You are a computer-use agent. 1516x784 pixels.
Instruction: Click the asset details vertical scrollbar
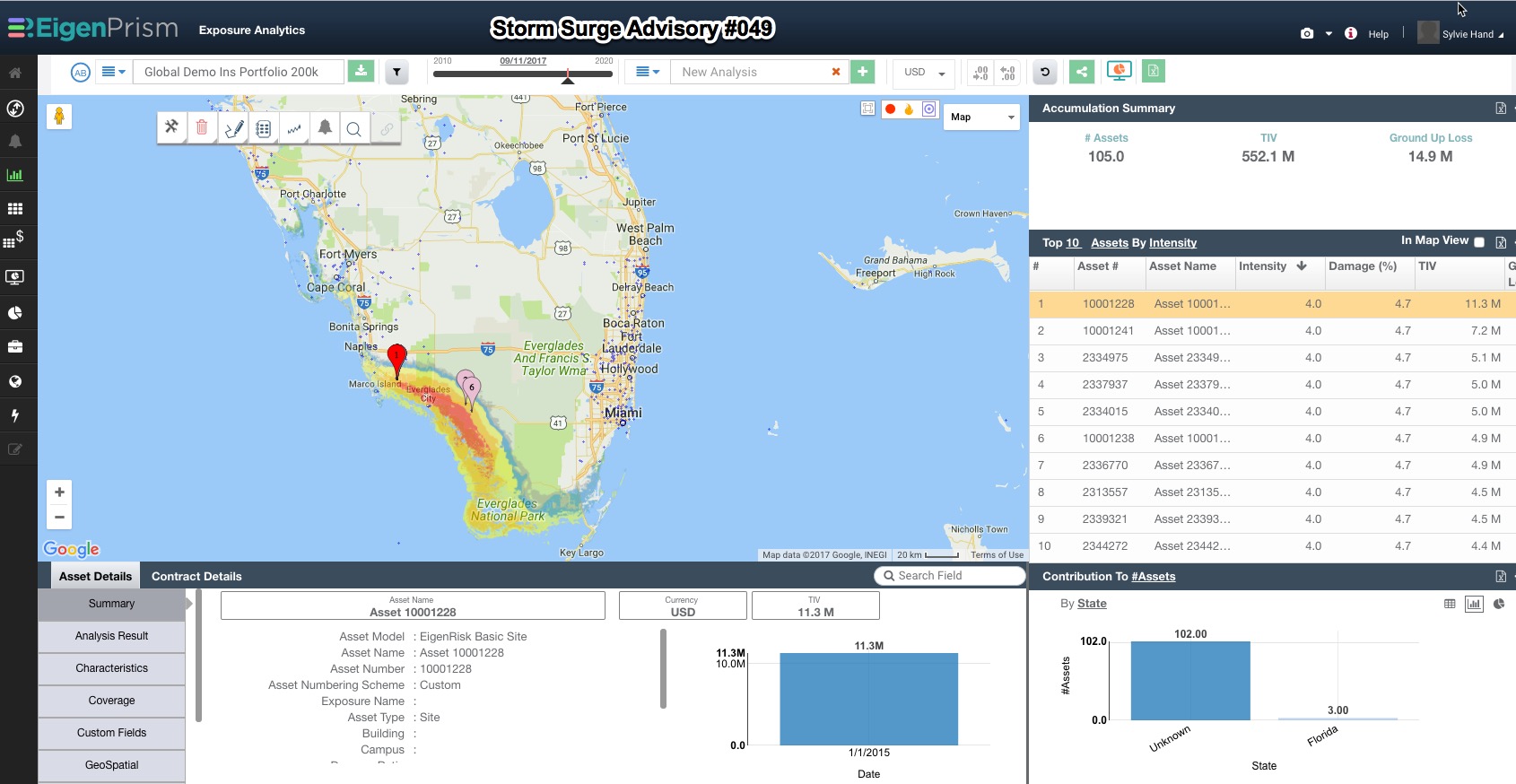pyautogui.click(x=664, y=668)
